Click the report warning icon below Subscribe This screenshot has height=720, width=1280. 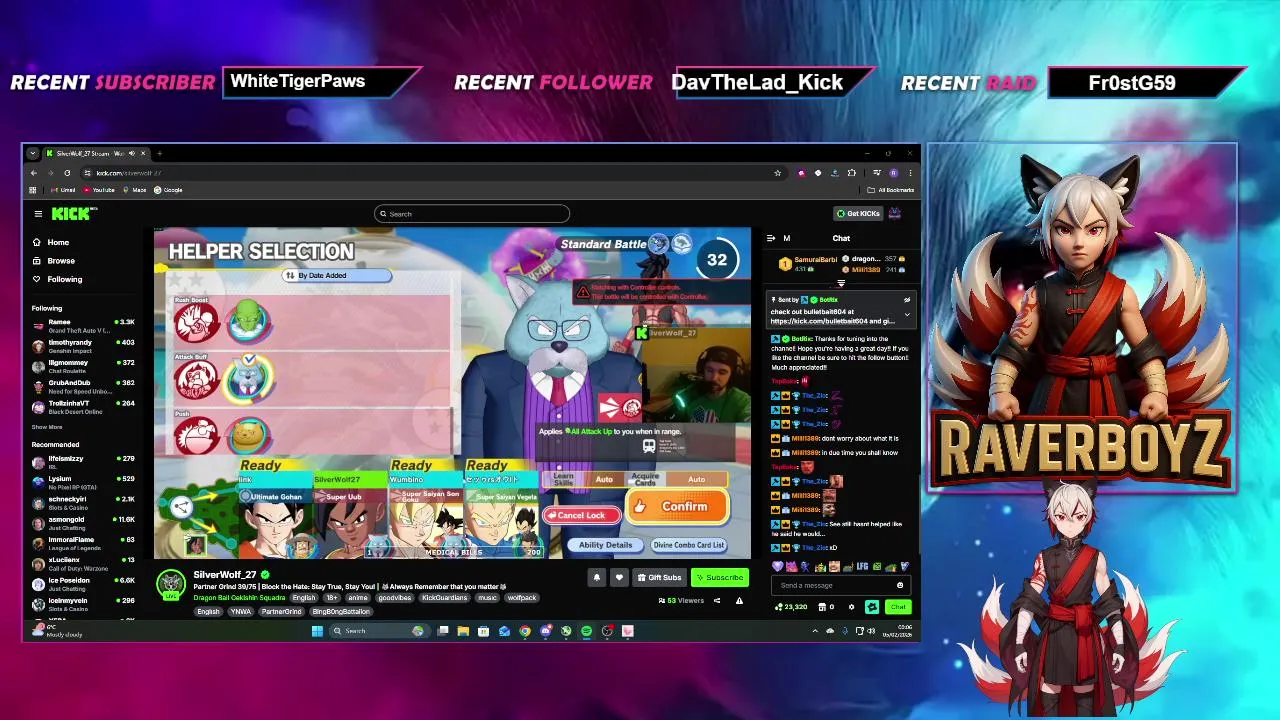tap(739, 600)
